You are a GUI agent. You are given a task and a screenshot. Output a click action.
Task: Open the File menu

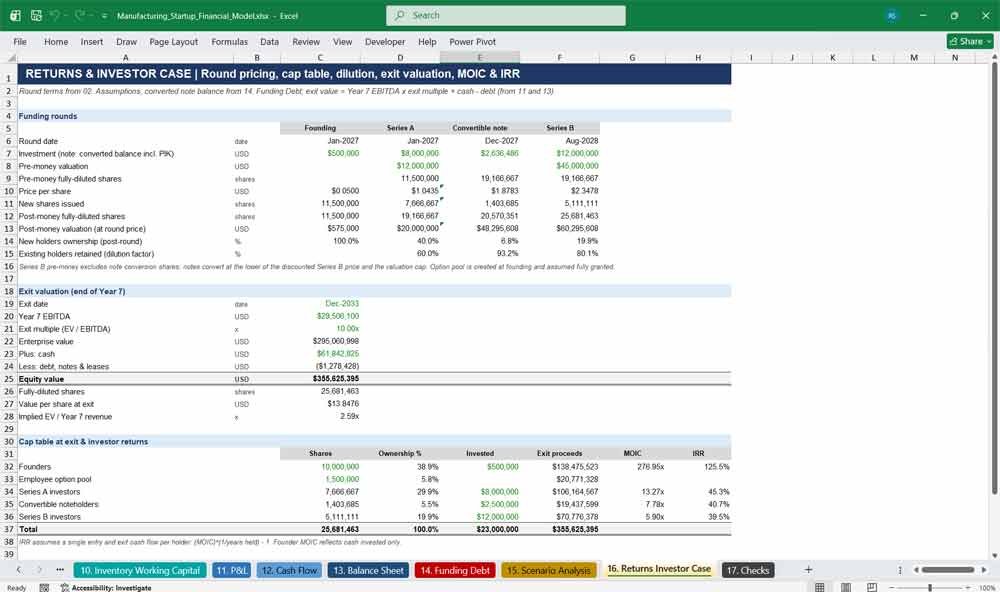20,41
